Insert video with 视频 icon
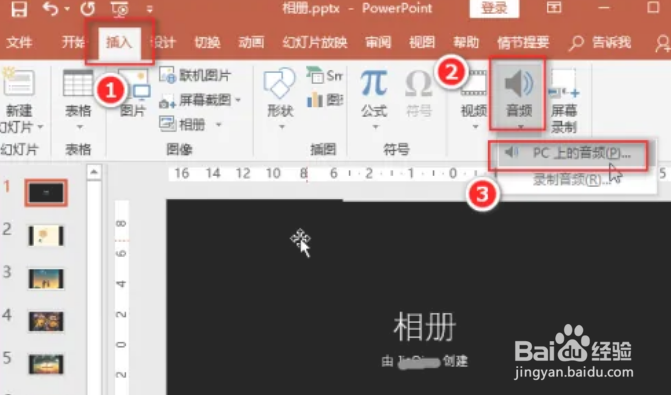Image resolution: width=671 pixels, height=395 pixels. [474, 83]
